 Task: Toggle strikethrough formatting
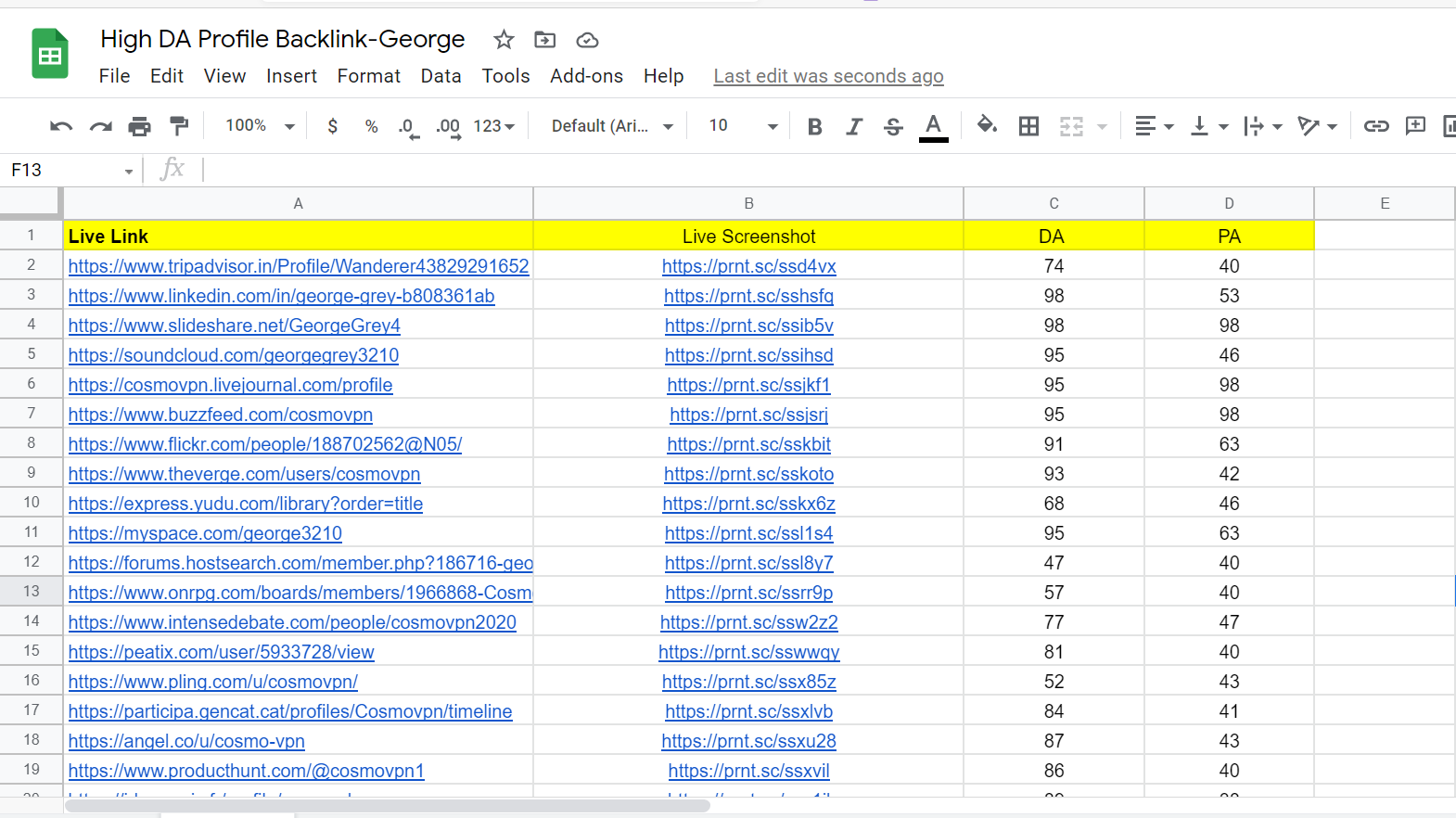(x=893, y=126)
